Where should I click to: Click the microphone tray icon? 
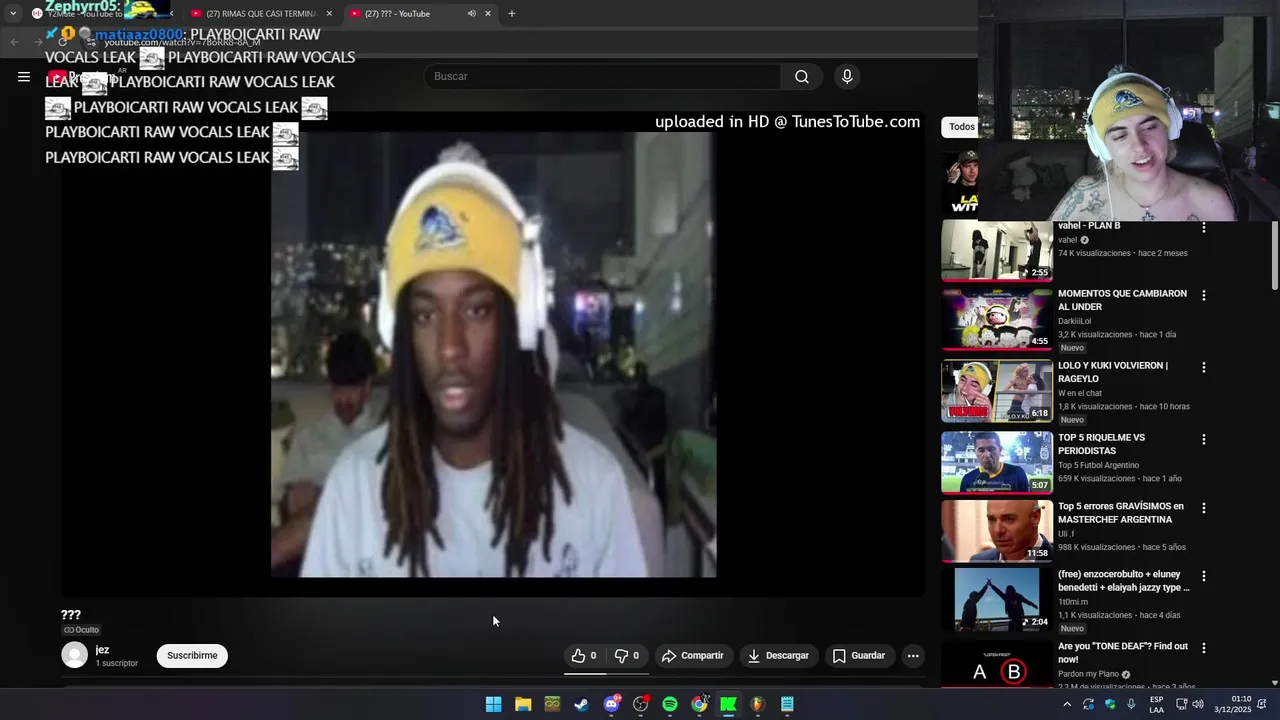tap(1131, 704)
